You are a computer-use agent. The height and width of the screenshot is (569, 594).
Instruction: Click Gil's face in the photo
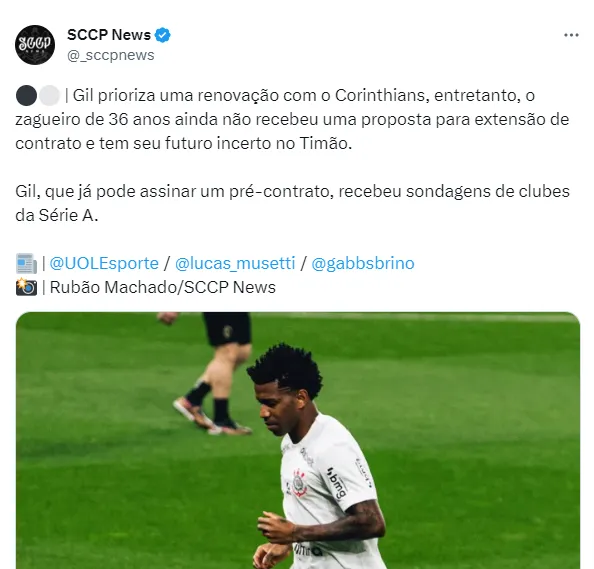click(274, 411)
